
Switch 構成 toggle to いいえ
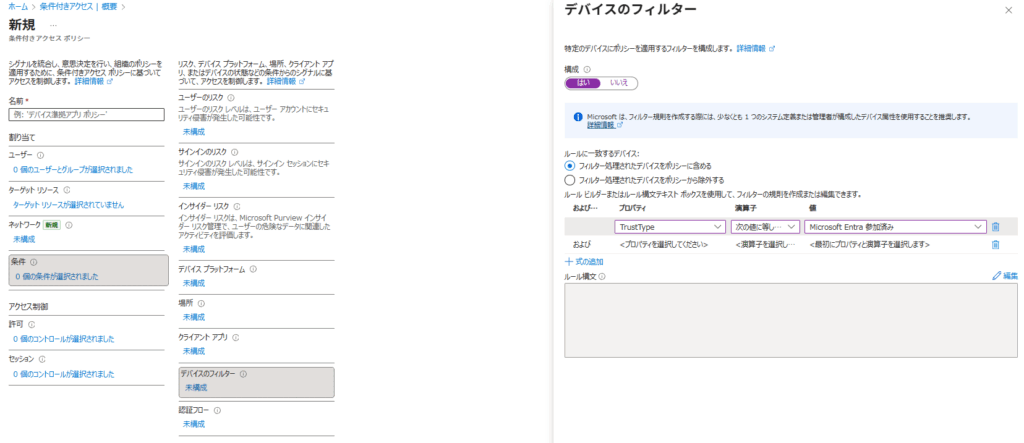620,83
